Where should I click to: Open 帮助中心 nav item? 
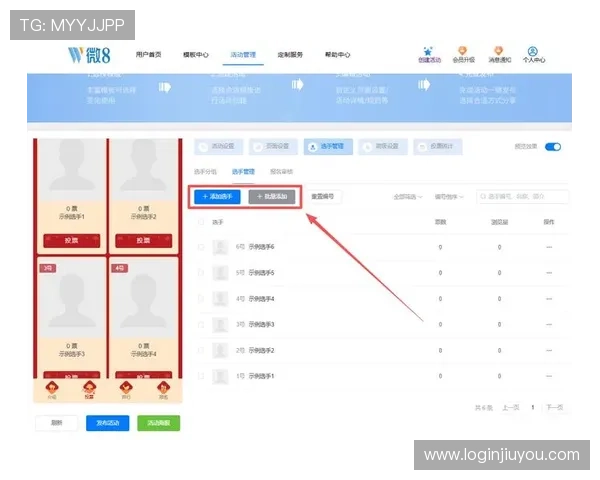click(x=338, y=55)
